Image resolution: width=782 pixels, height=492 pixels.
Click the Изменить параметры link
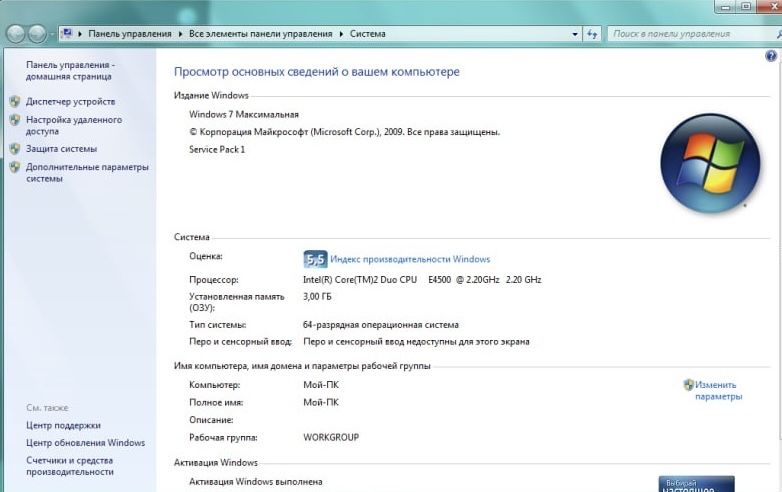tap(719, 391)
